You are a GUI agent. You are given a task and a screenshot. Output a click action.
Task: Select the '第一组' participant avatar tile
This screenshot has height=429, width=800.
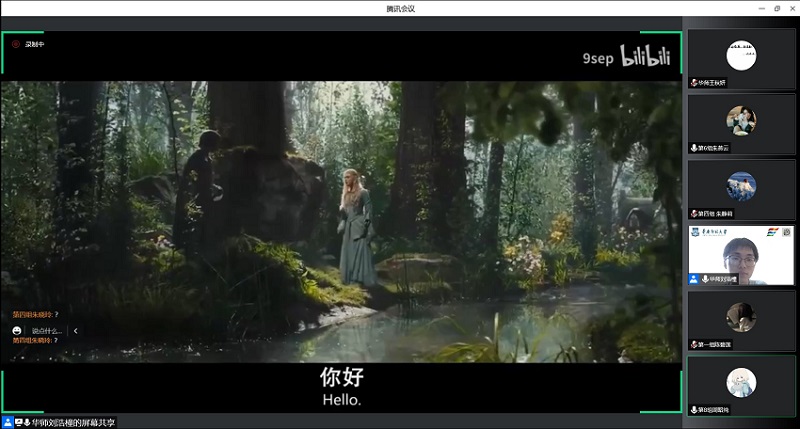(x=741, y=321)
